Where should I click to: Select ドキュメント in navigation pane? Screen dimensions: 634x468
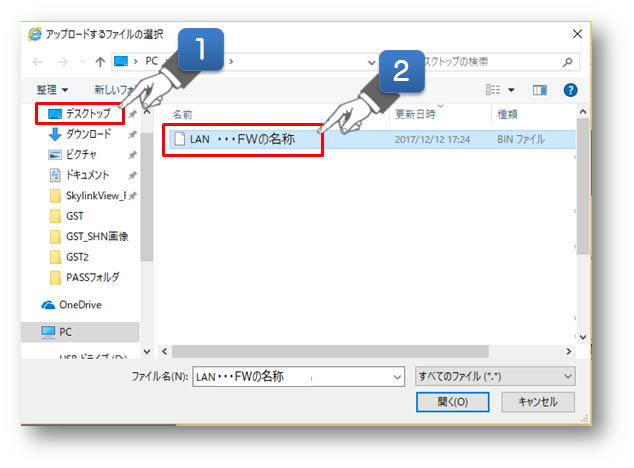pyautogui.click(x=87, y=175)
